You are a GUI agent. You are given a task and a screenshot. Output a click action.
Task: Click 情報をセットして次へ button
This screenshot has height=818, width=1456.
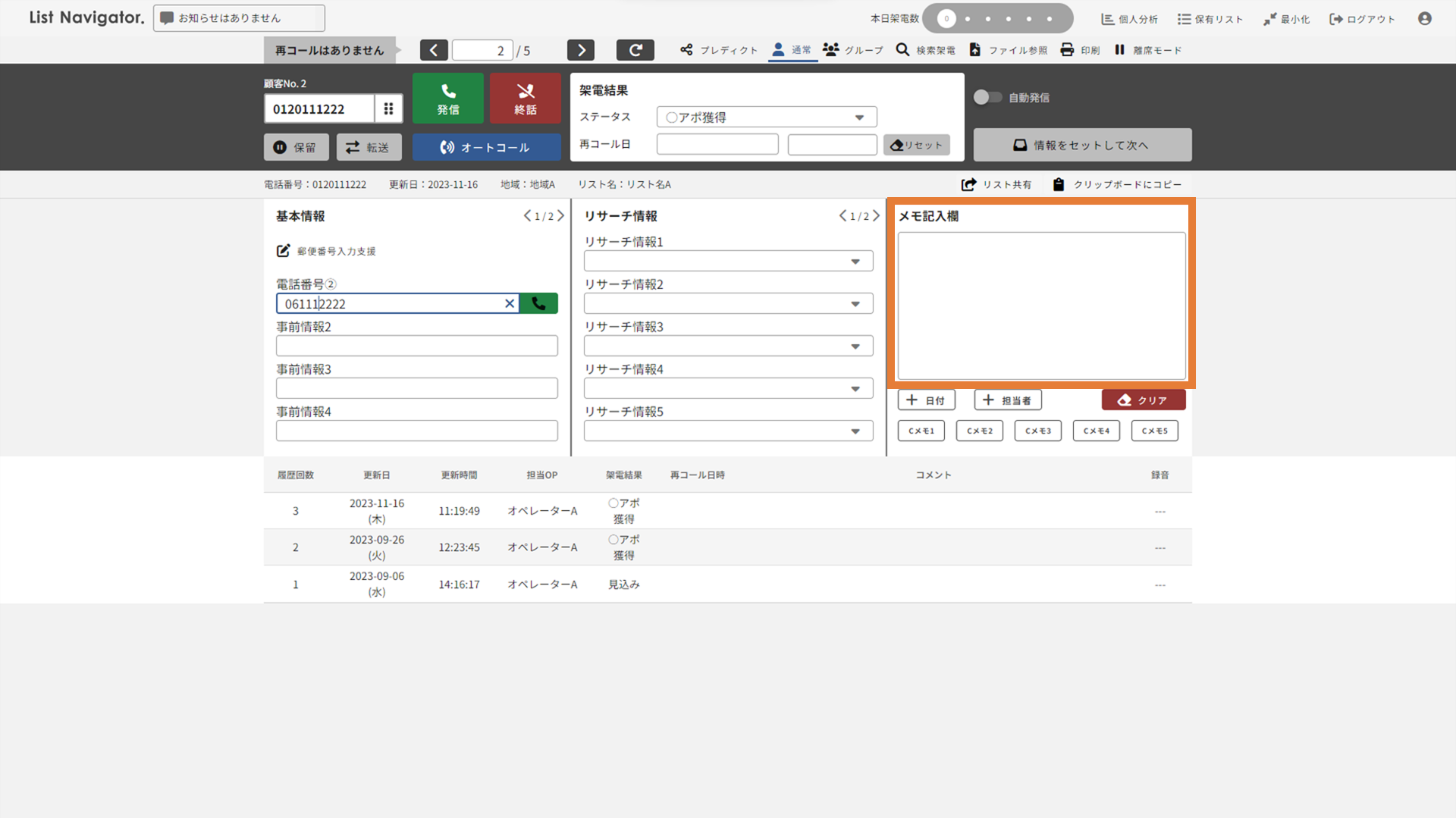point(1082,145)
